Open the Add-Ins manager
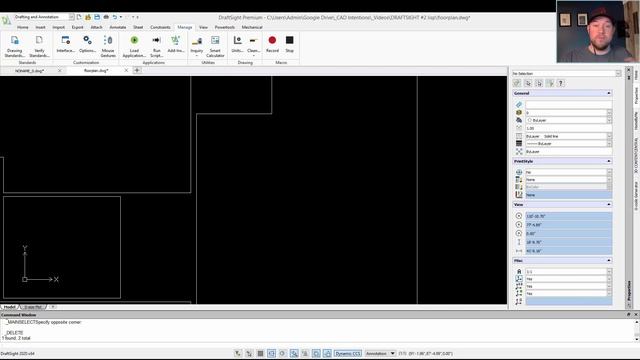 click(x=176, y=44)
